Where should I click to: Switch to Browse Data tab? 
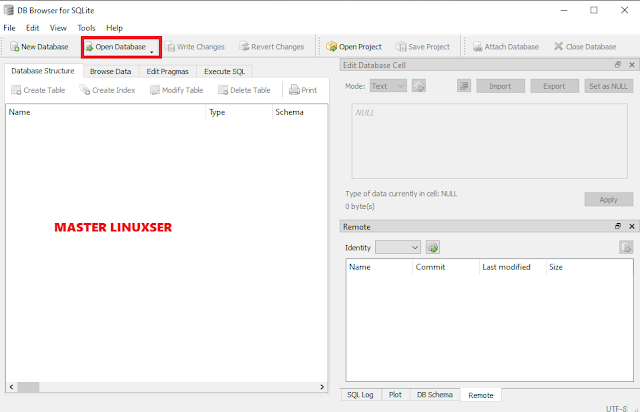pyautogui.click(x=111, y=71)
